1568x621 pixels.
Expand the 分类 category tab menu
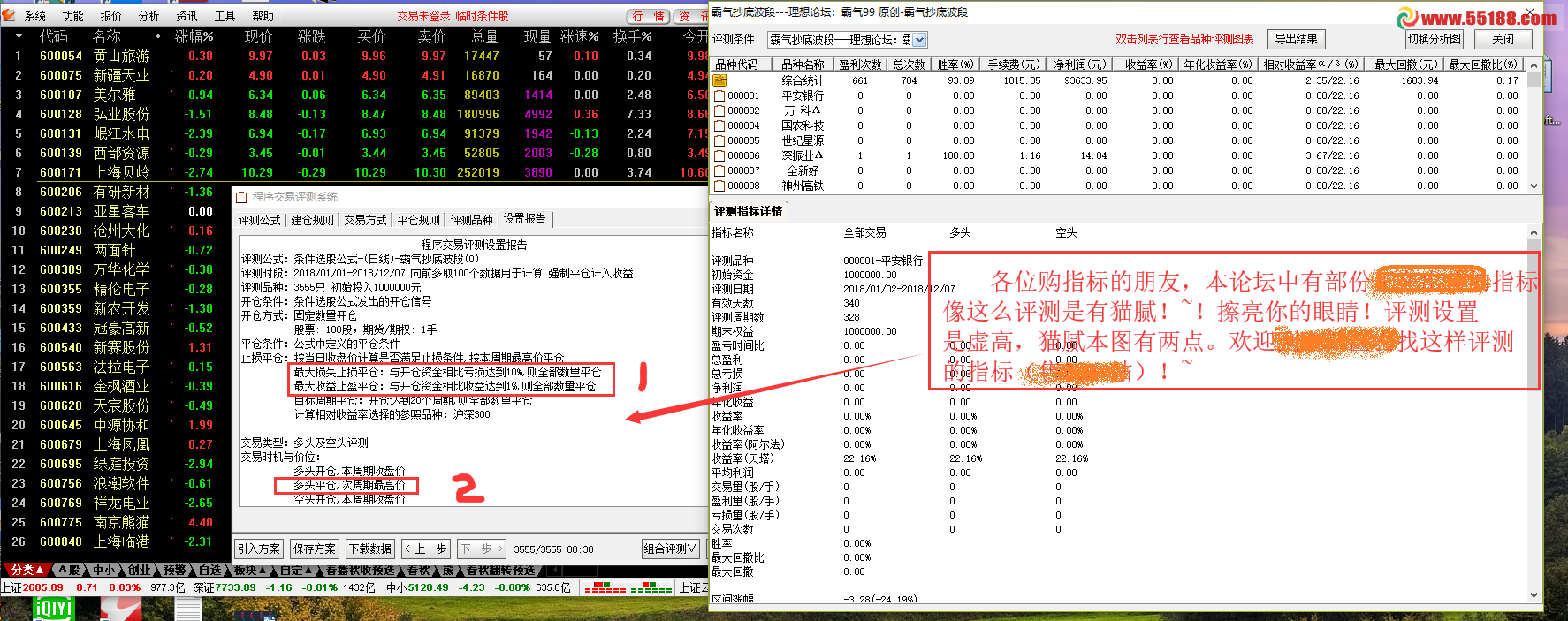(27, 571)
